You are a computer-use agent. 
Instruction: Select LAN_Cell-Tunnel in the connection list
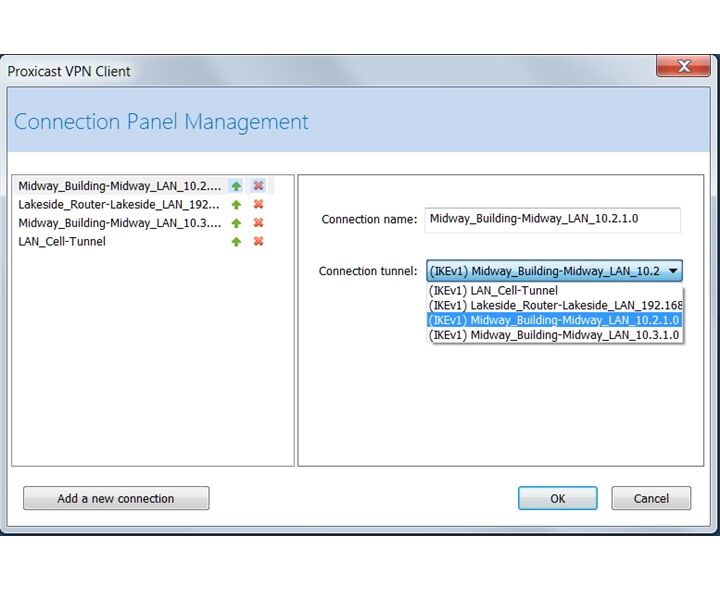[x=62, y=241]
